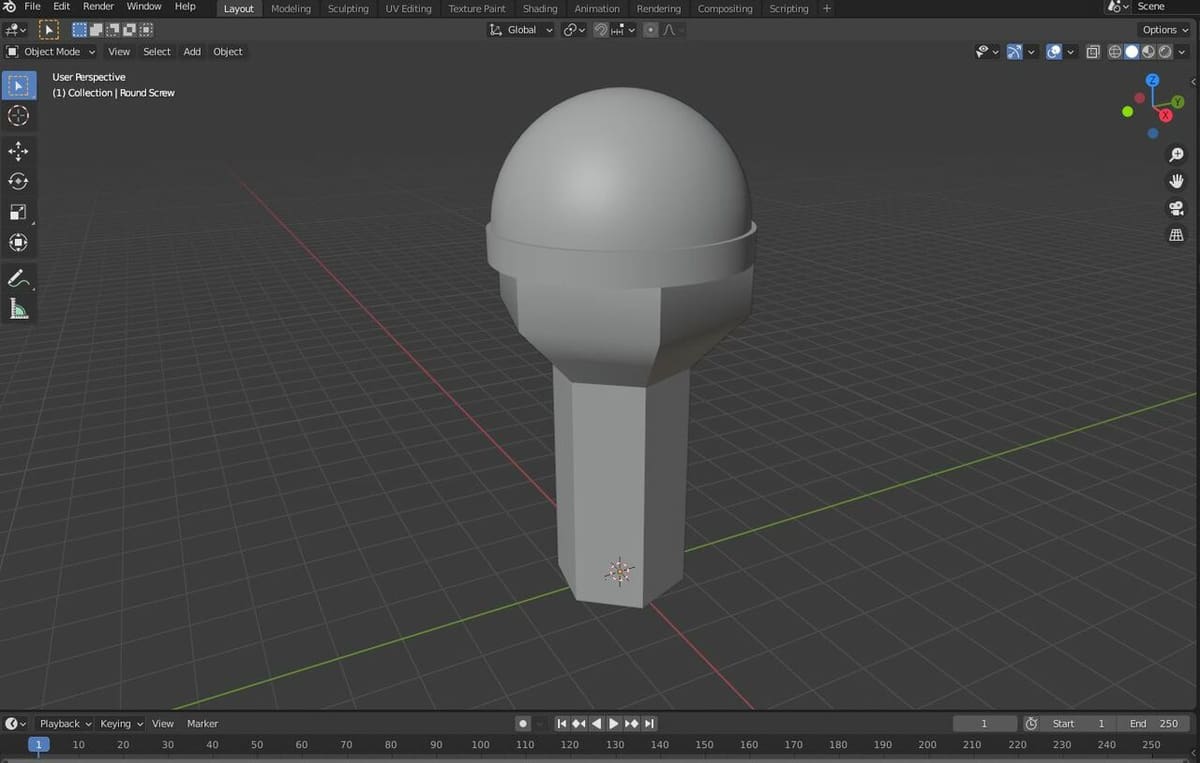
Task: Switch viewport to rendered shading mode
Action: (1165, 52)
